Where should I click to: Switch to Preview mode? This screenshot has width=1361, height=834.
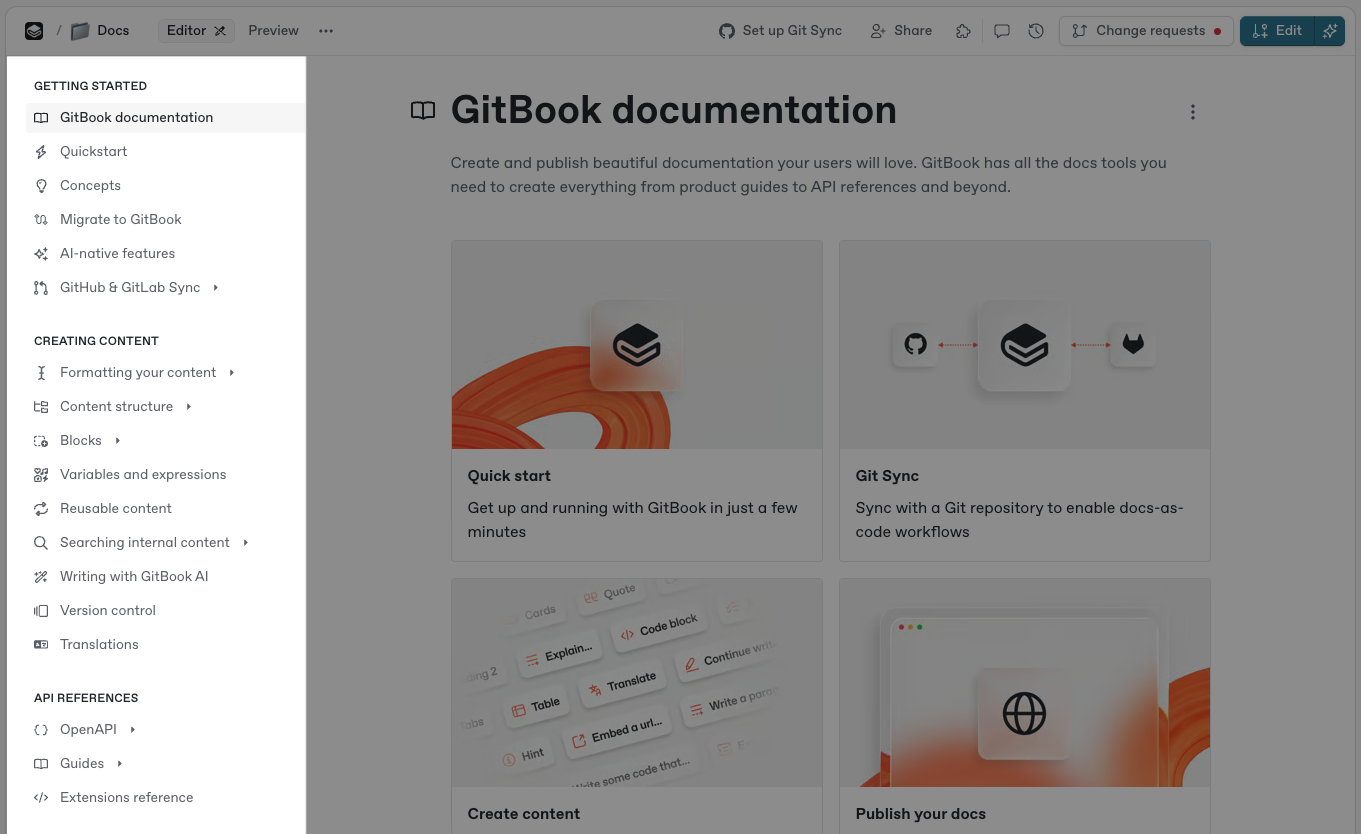[273, 31]
